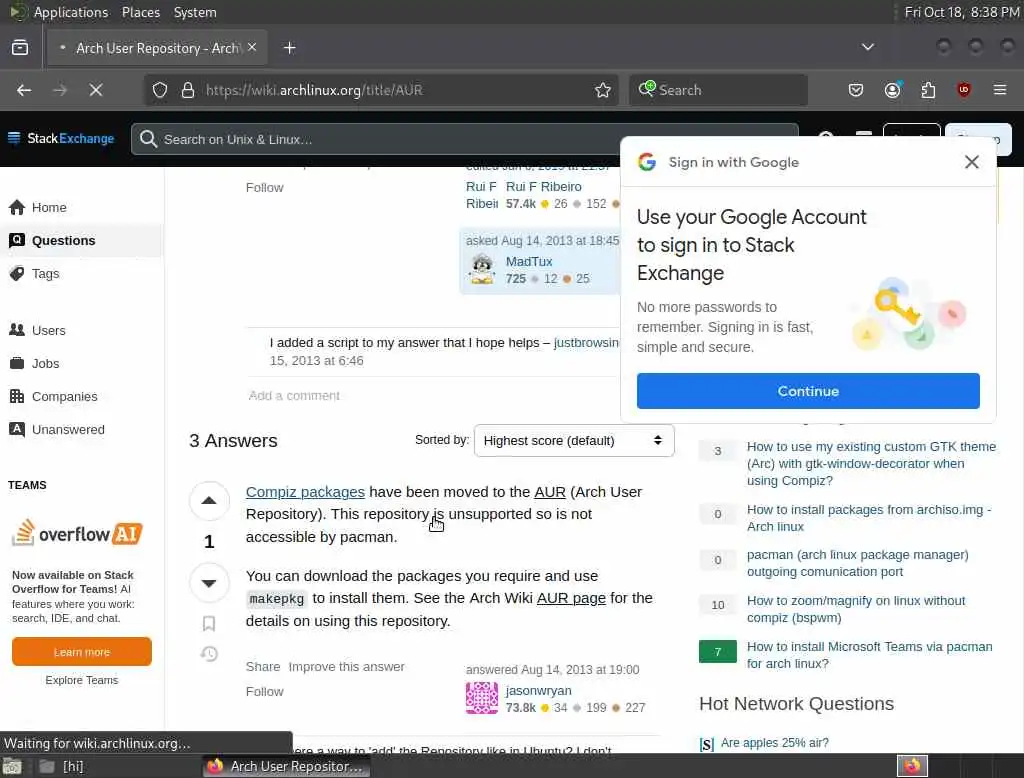Open the Places menu in top panel

click(140, 12)
